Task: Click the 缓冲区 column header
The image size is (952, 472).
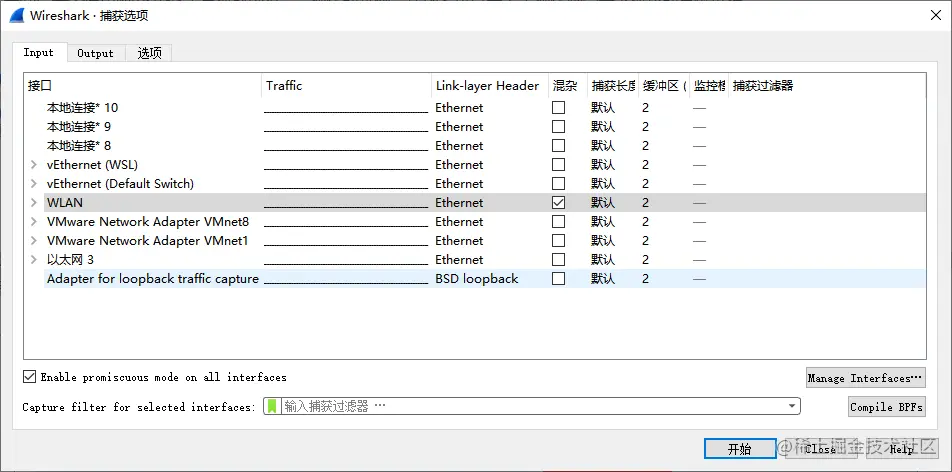Action: 664,86
